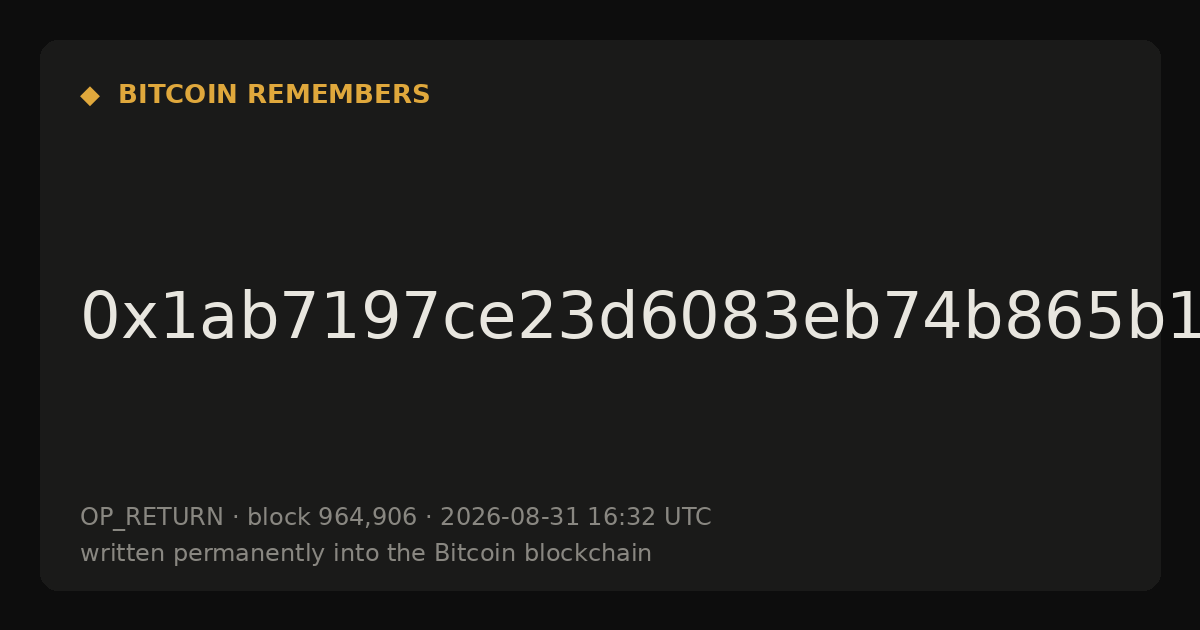Click the 16:32 UTC timestamp
1200x630 pixels.
649,518
